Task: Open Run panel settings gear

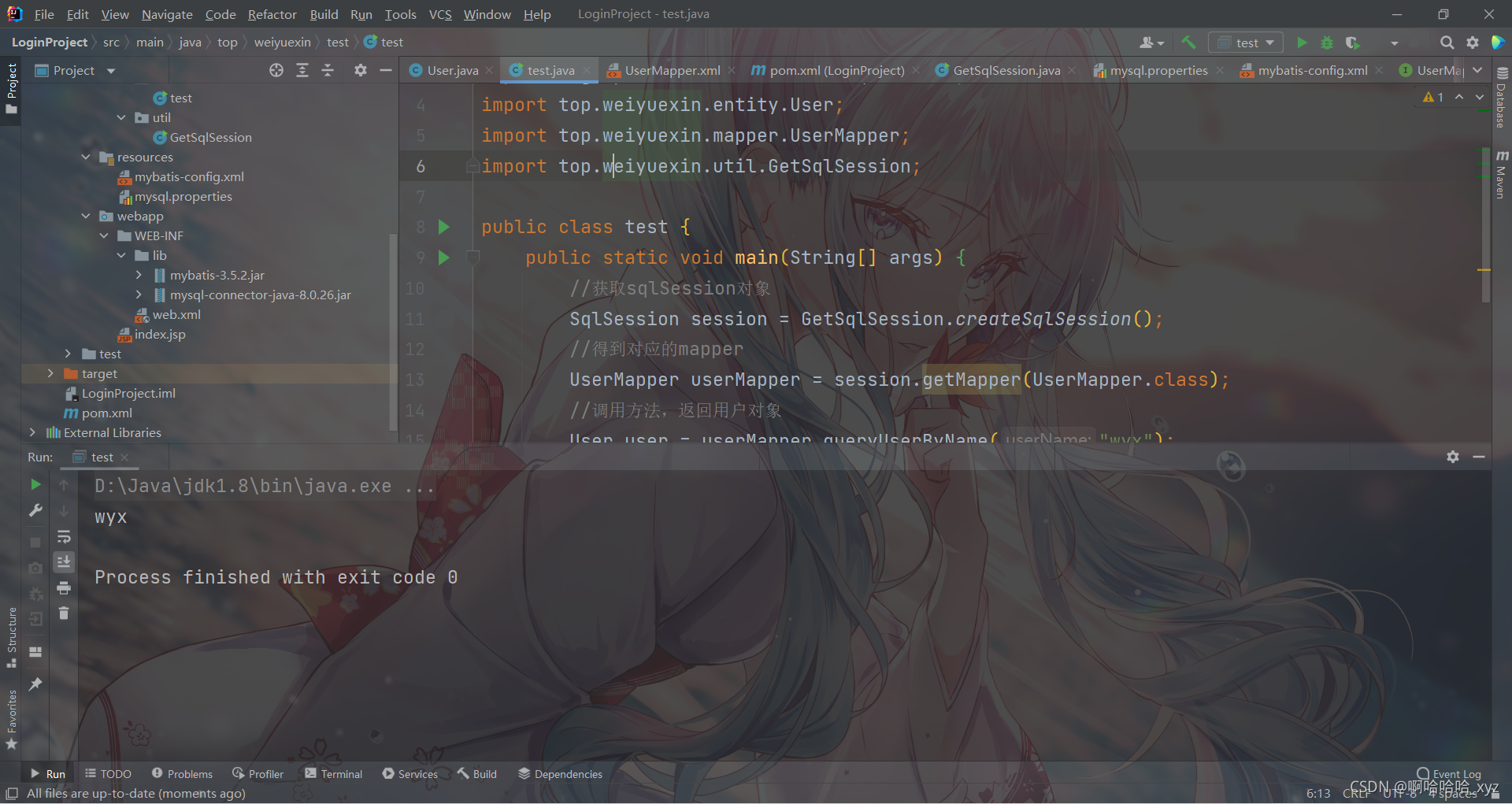Action: pyautogui.click(x=1453, y=457)
